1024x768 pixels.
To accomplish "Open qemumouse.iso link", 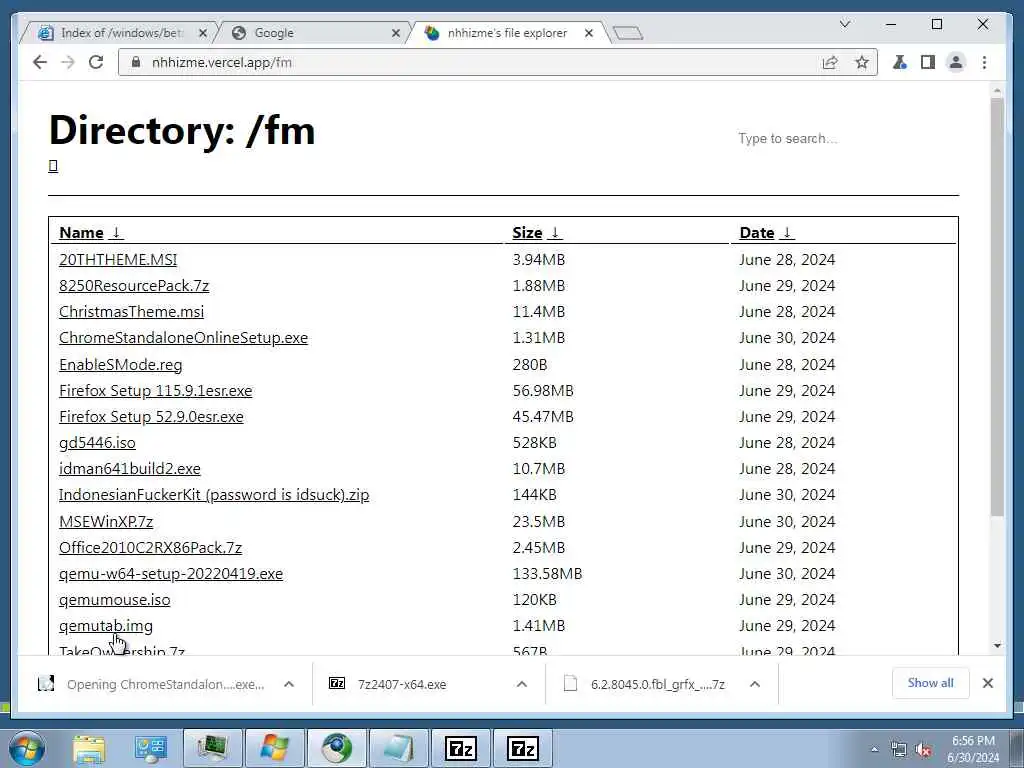I will pyautogui.click(x=114, y=600).
